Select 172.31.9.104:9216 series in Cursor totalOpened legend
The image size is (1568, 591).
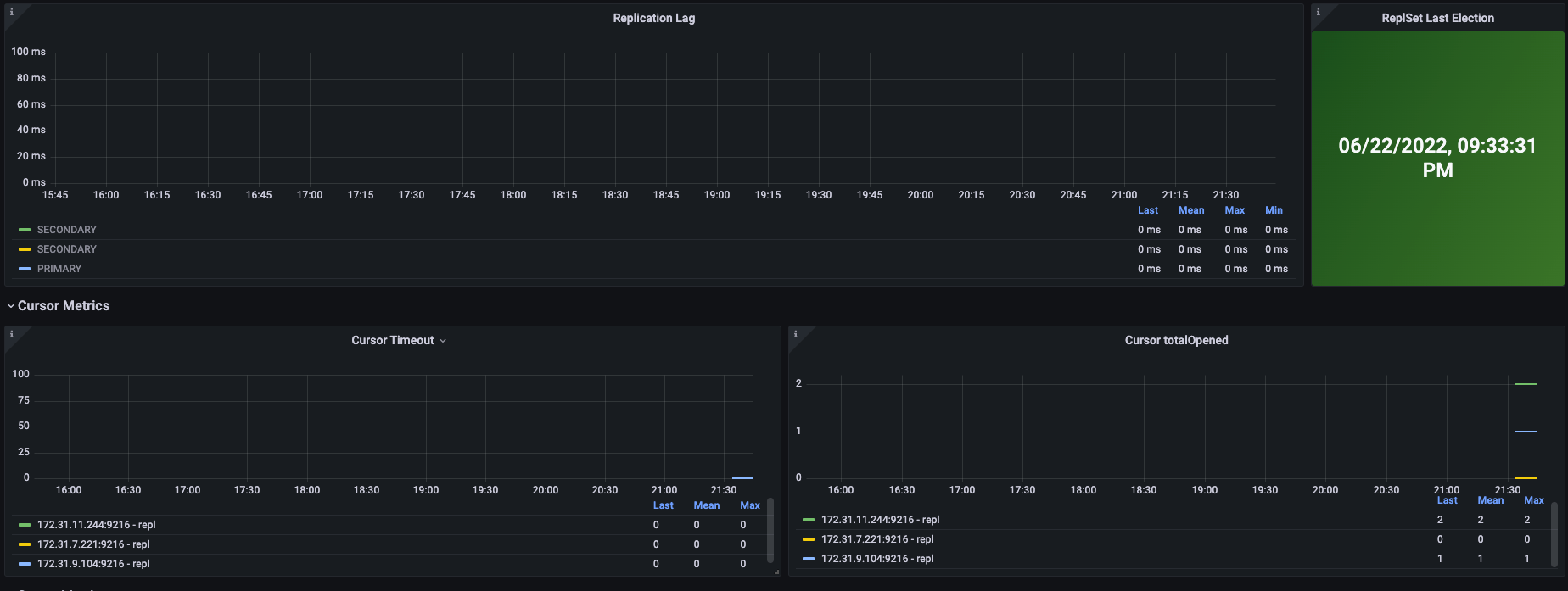pos(876,559)
